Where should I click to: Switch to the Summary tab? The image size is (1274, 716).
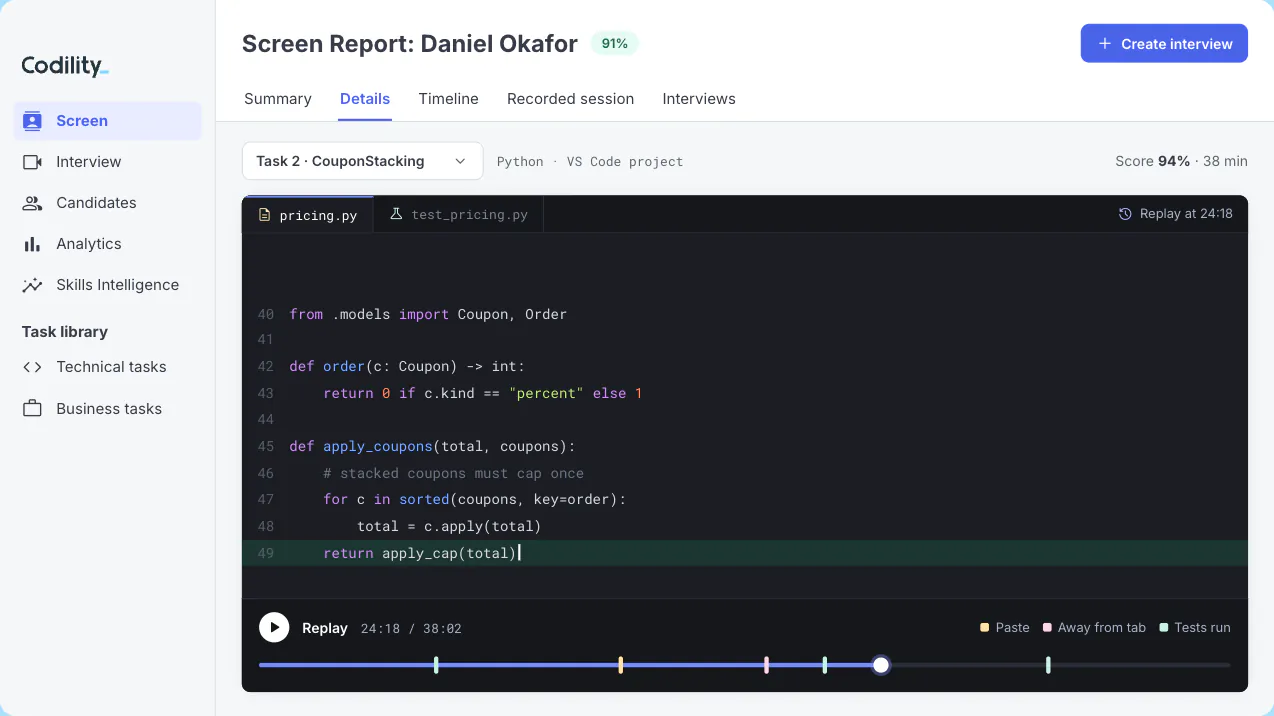278,99
